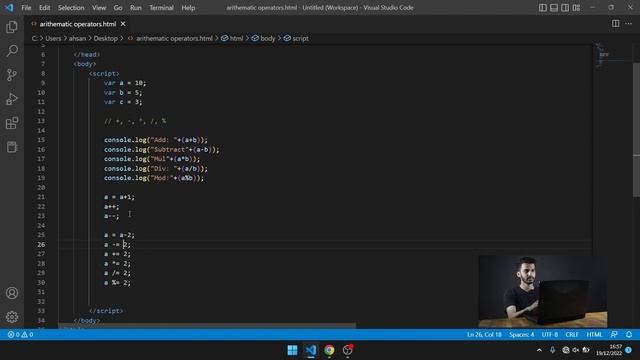Click UTF-8 encoding in status bar
The height and width of the screenshot is (360, 640).
549,334
